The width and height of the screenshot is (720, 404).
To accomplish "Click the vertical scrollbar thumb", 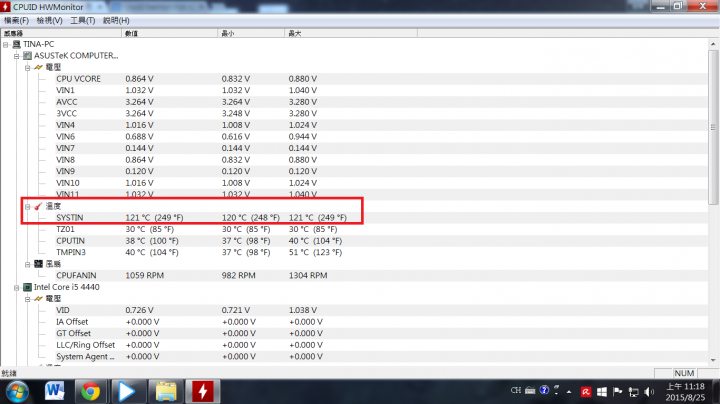I will (713, 127).
